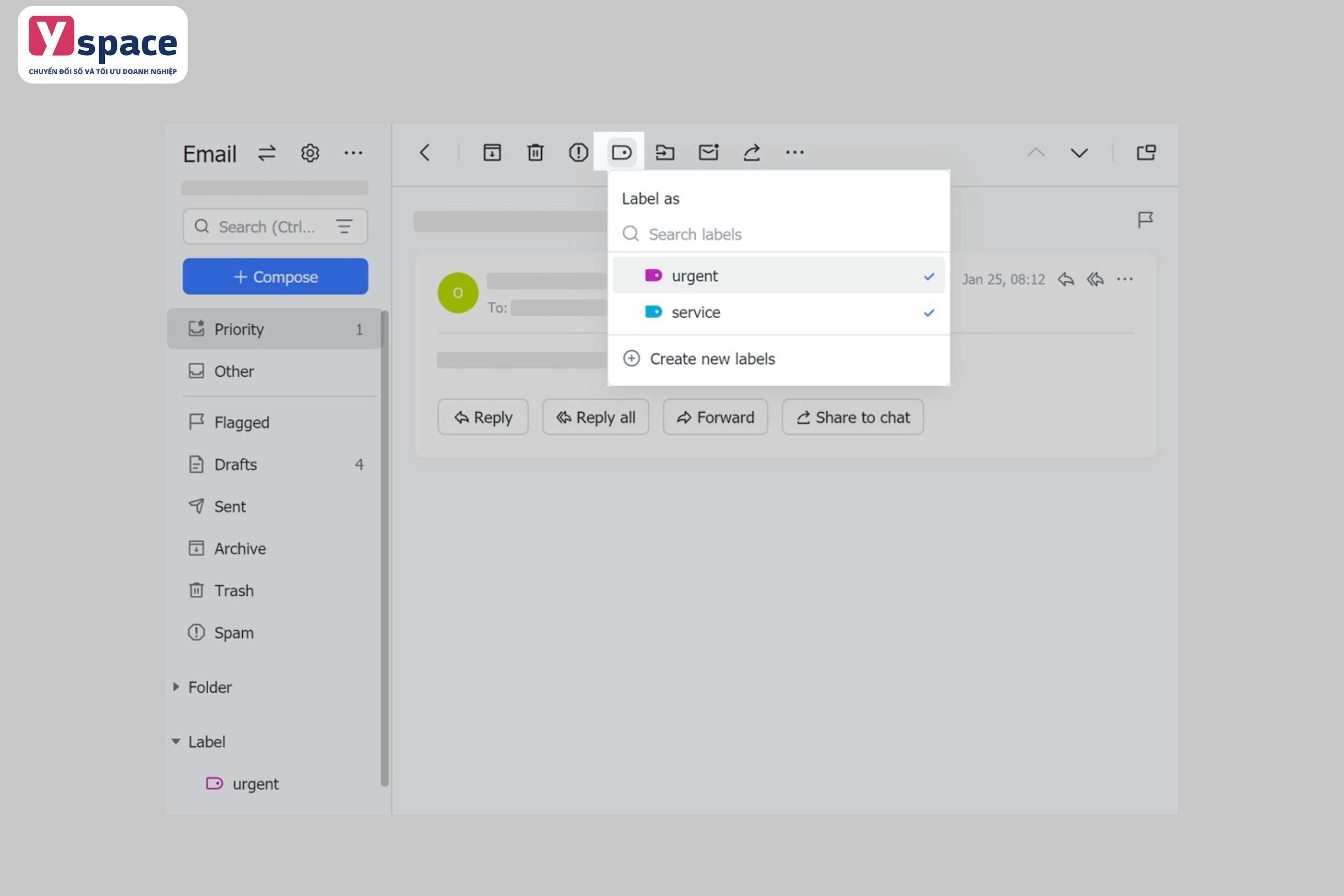Open the Archive folder
Image resolution: width=1344 pixels, height=896 pixels.
pyautogui.click(x=274, y=548)
